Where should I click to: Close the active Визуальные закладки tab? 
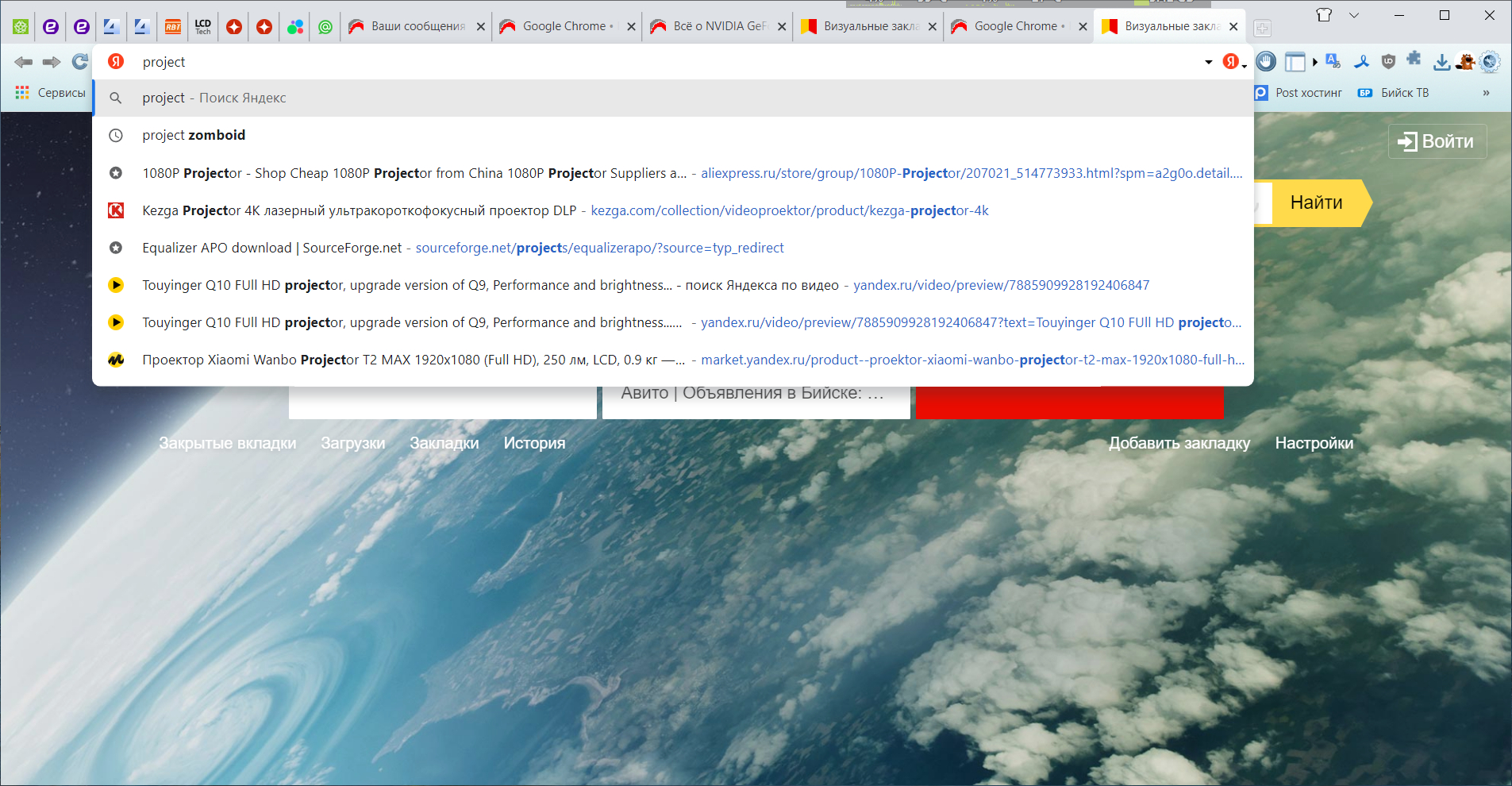pos(1233,26)
